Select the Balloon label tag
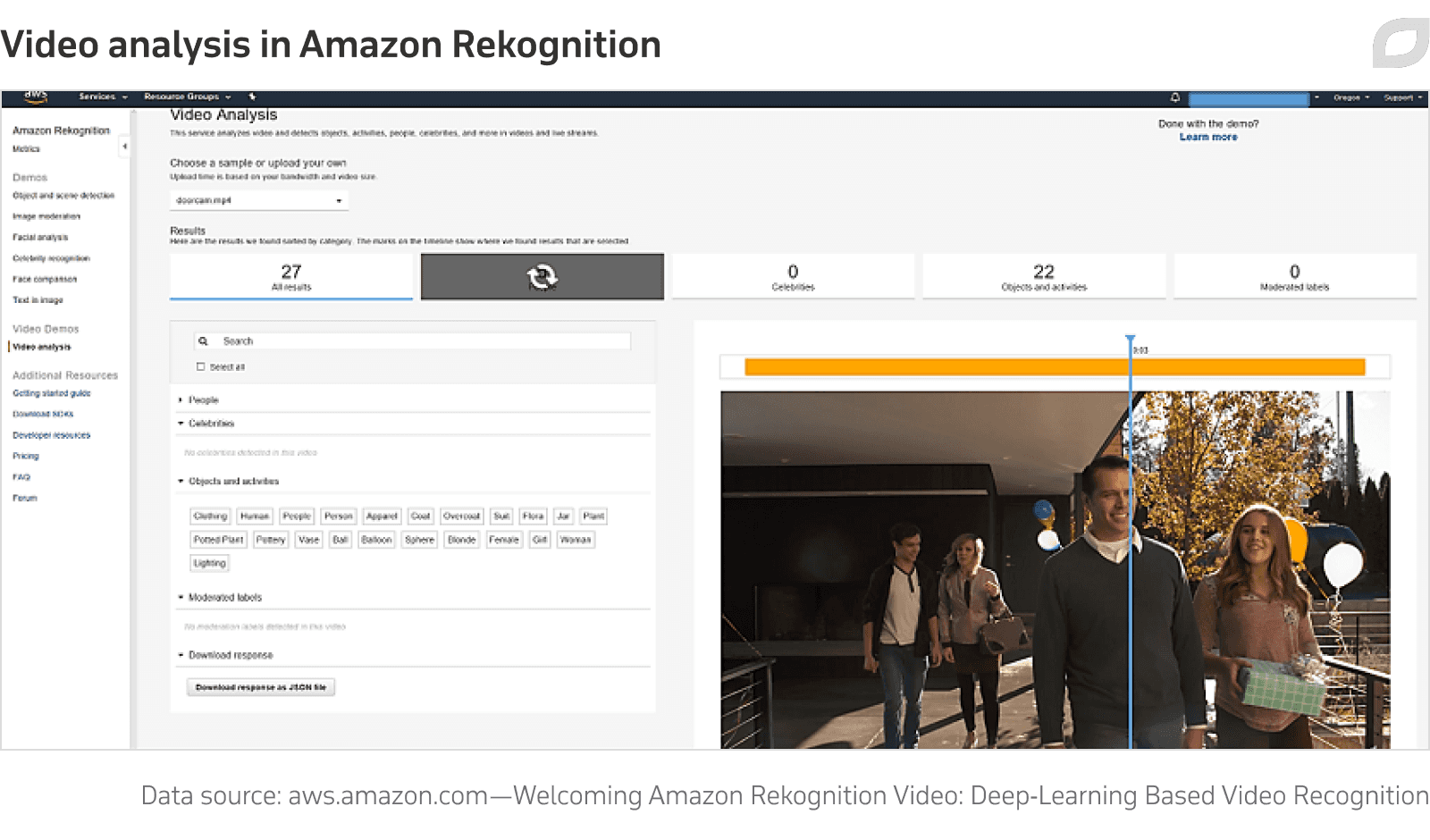1430x840 pixels. point(377,540)
